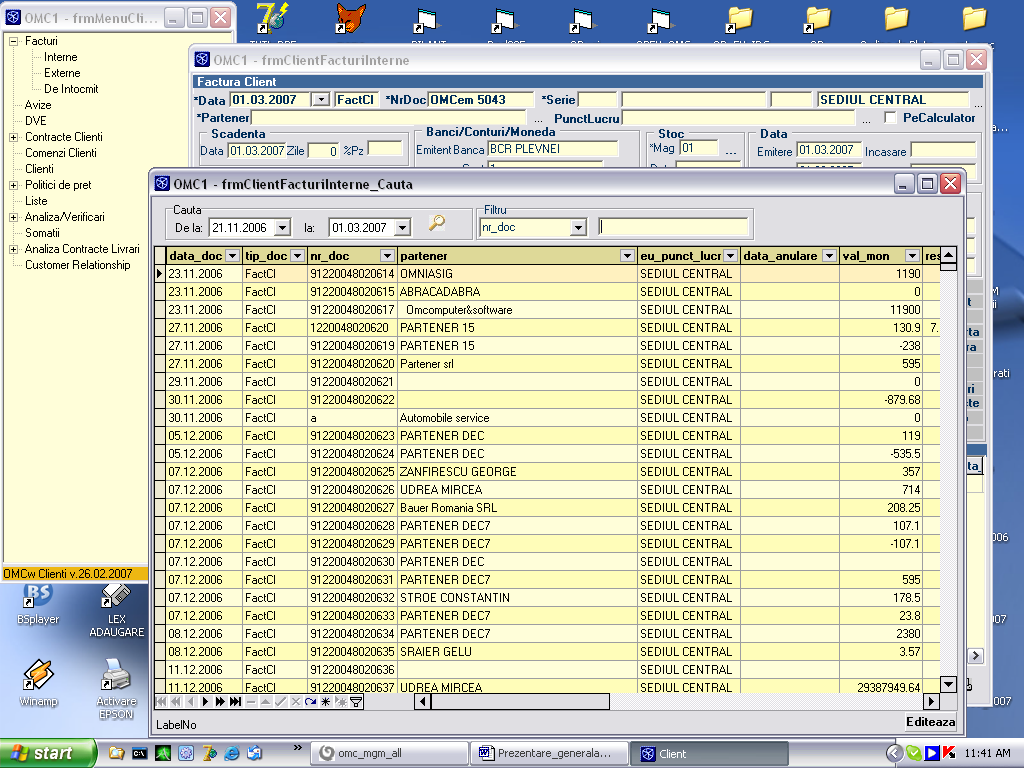Viewport: 1024px width, 768px height.
Task: Open Comenzi Clienti in menu tree
Action: [x=61, y=153]
